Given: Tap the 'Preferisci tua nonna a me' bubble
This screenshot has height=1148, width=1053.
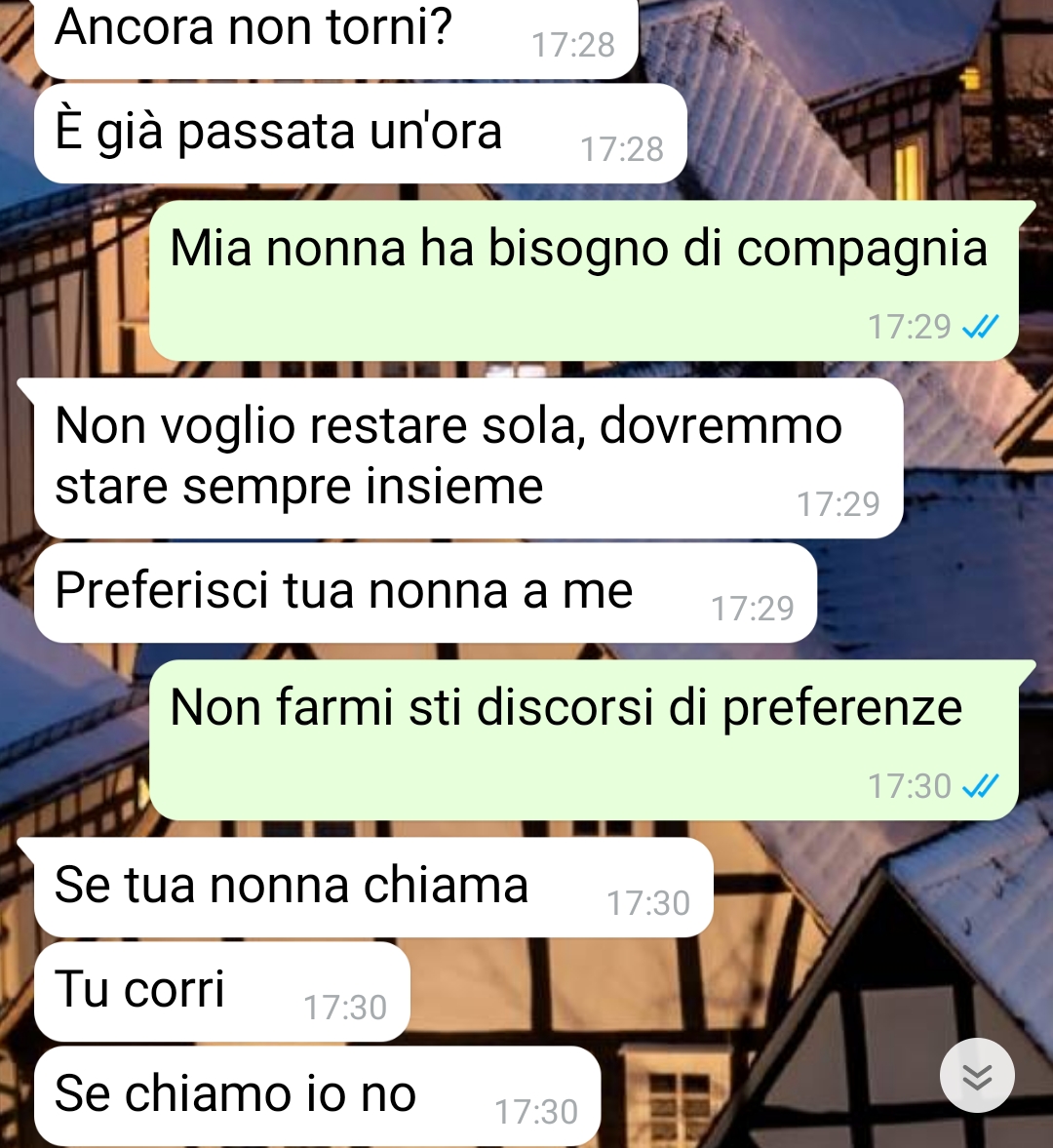Looking at the screenshot, I should (425, 593).
